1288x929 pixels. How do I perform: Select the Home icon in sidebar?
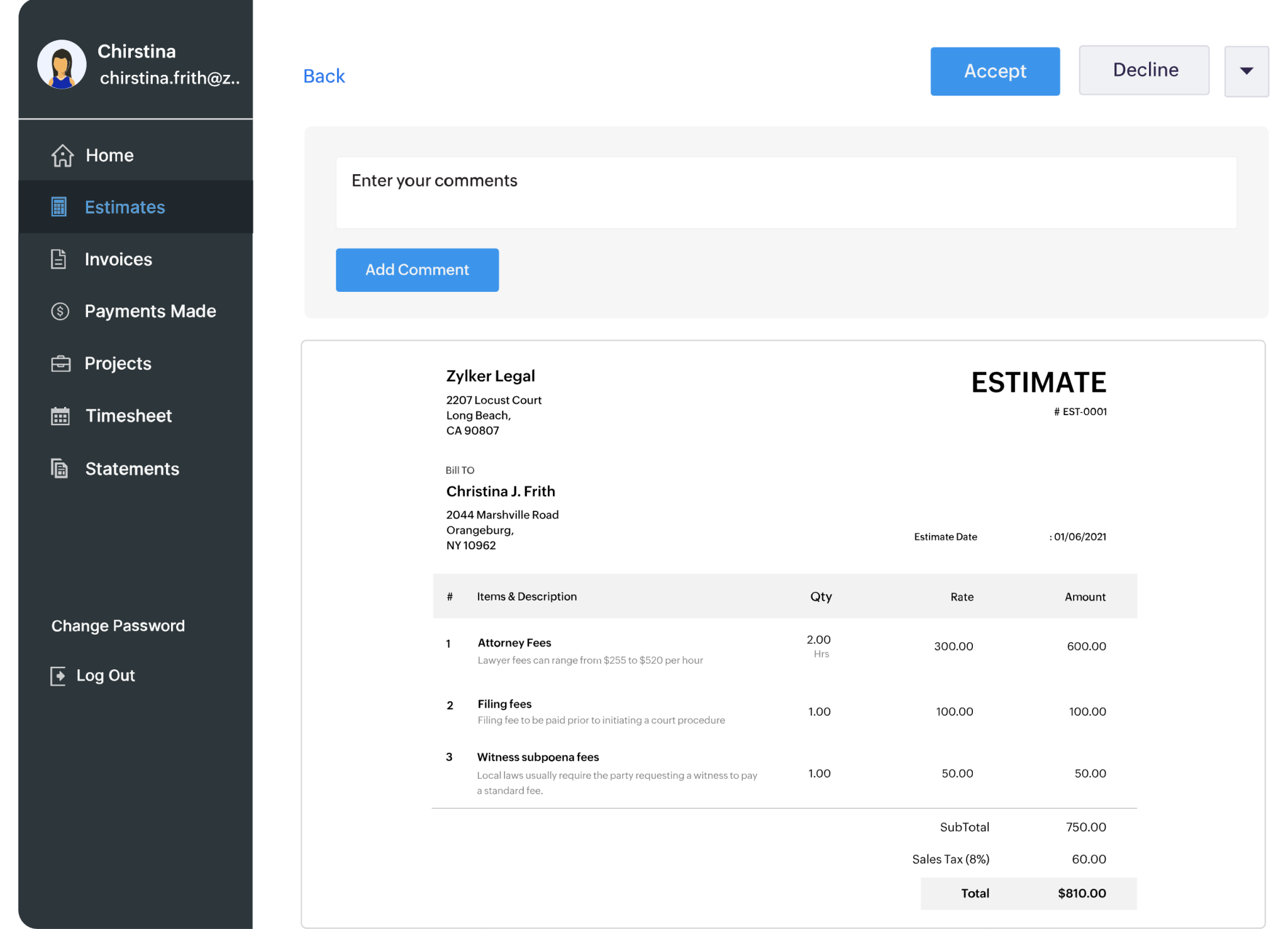point(61,155)
